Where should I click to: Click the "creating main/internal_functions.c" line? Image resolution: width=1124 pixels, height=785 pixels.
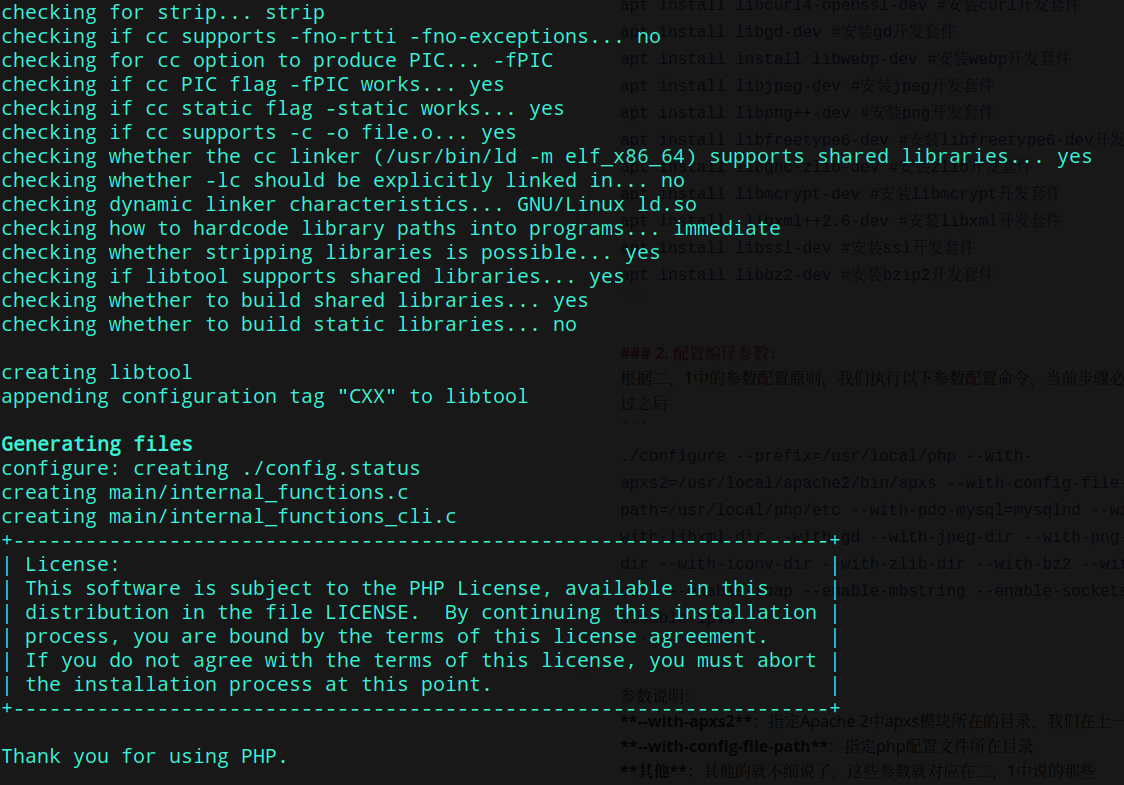tap(204, 492)
